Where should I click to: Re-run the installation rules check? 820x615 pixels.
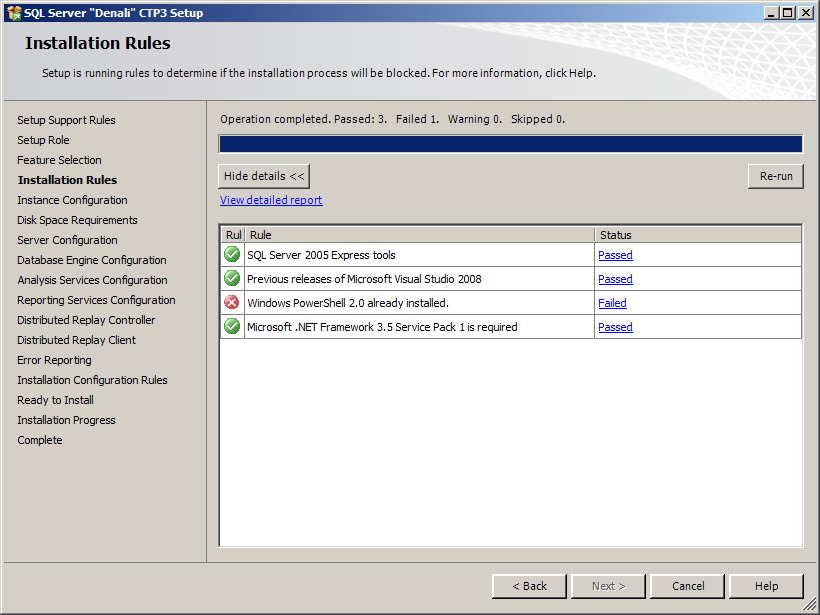pyautogui.click(x=776, y=176)
